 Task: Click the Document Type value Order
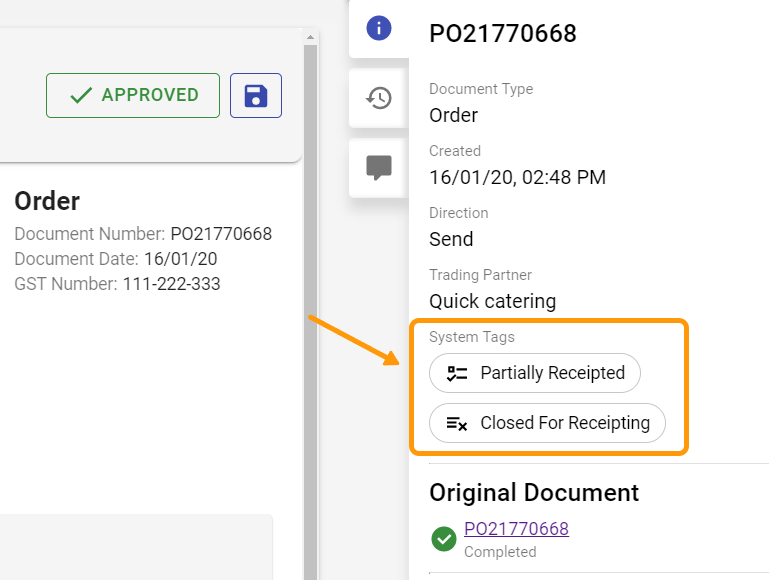pyautogui.click(x=453, y=115)
